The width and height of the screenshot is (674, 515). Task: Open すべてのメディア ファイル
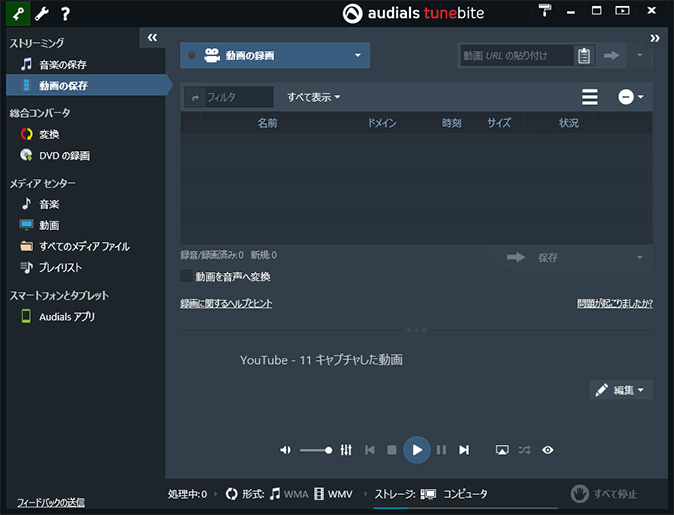tap(75, 246)
